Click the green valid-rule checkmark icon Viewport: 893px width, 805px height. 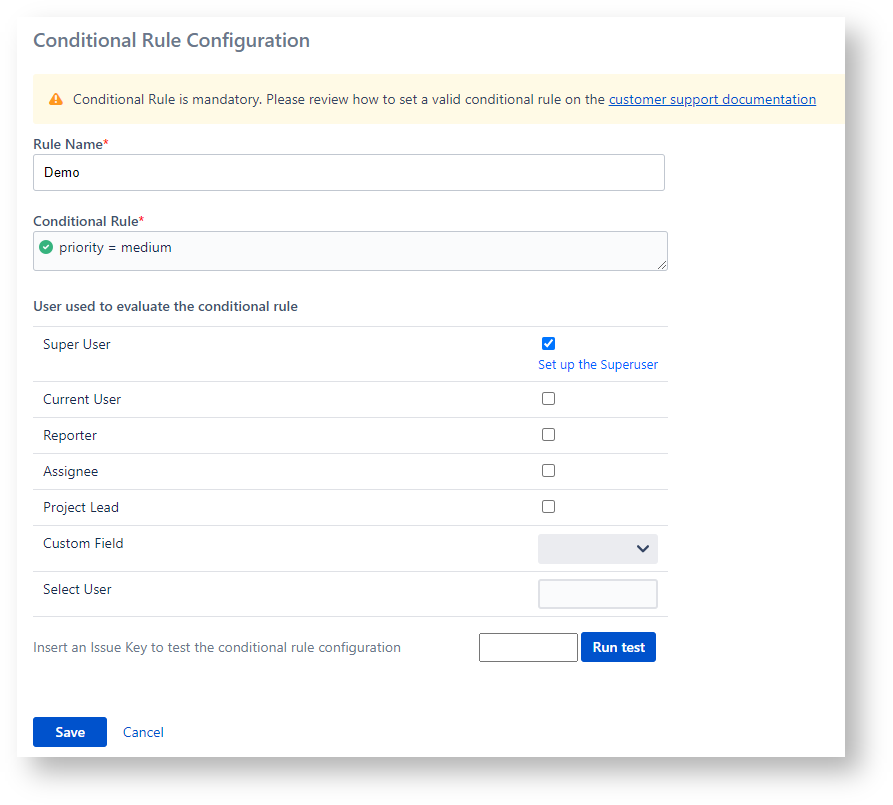pyautogui.click(x=46, y=247)
